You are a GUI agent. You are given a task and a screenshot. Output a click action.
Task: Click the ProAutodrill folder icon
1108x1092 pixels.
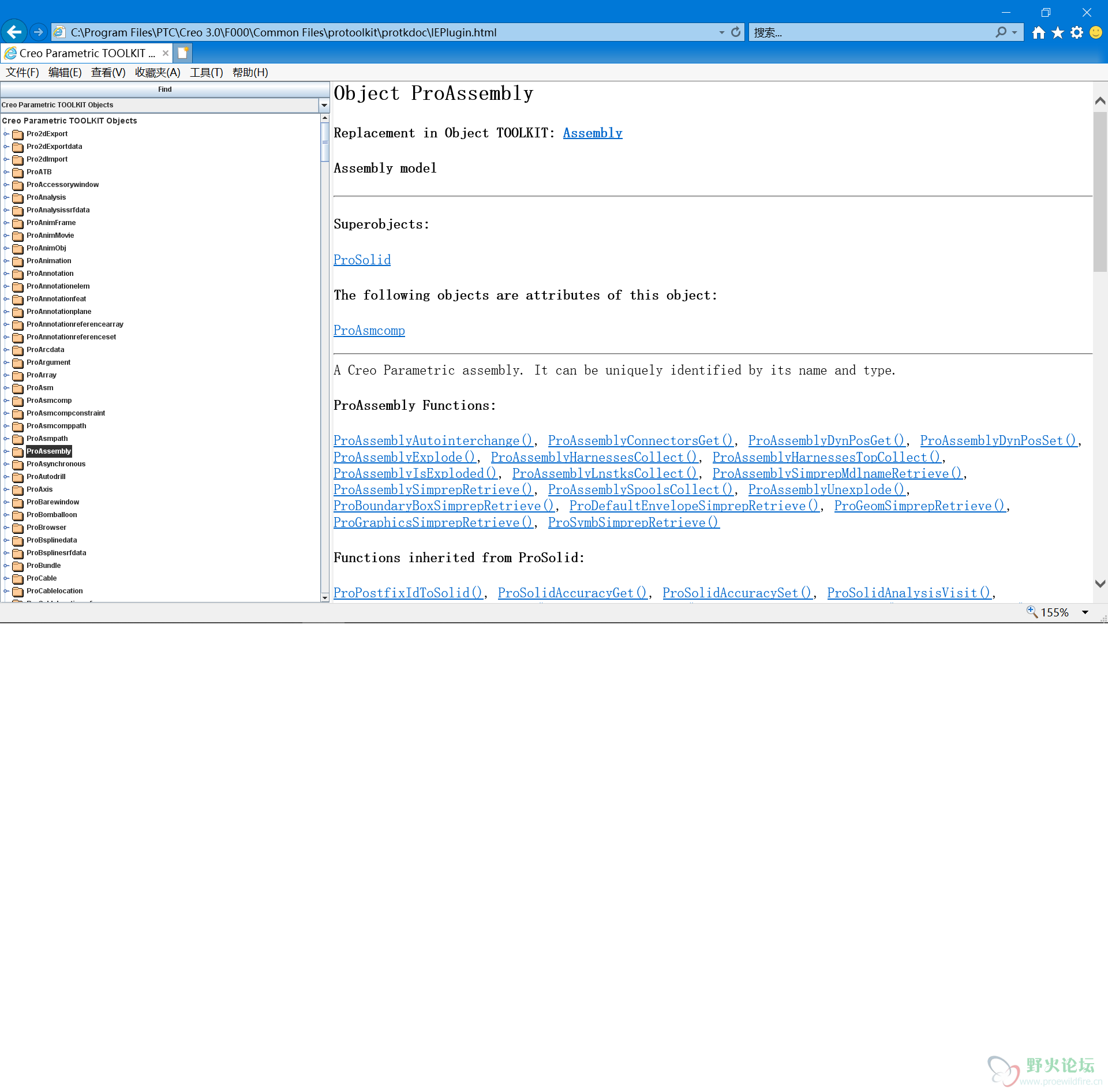(18, 477)
